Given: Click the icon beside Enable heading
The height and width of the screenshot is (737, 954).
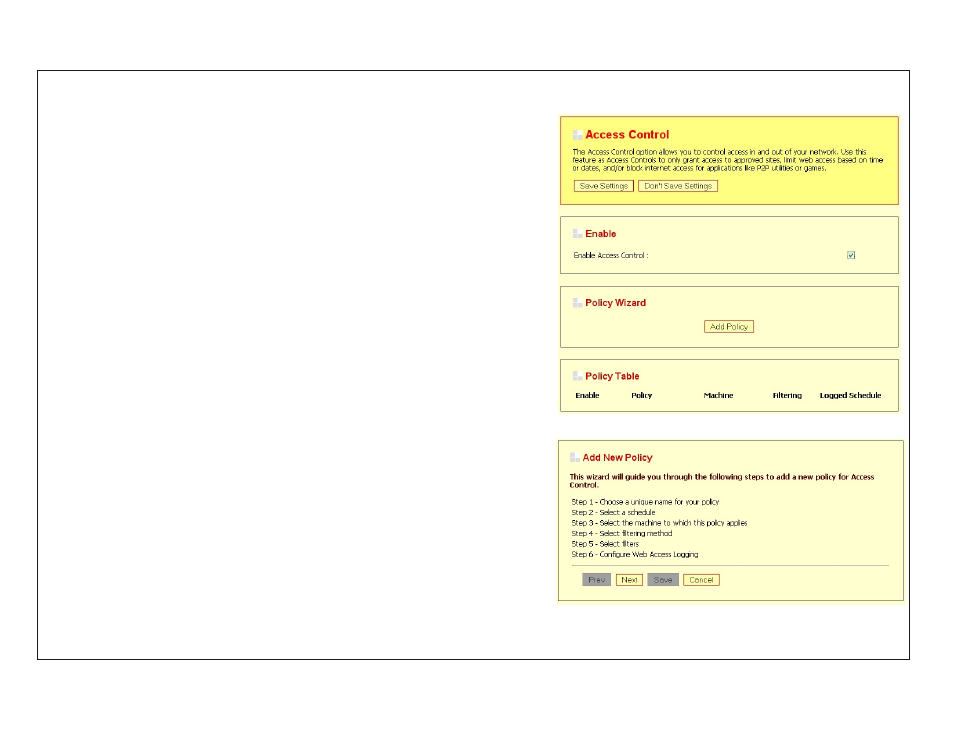Looking at the screenshot, I should tap(577, 234).
